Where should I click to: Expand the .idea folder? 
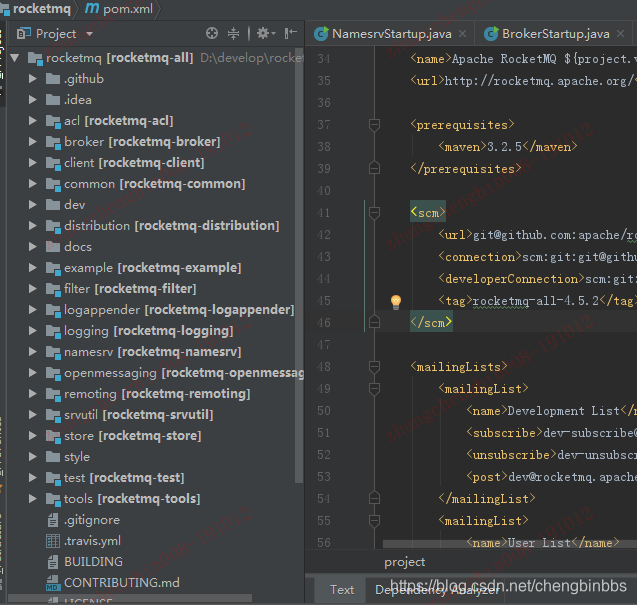(x=32, y=100)
